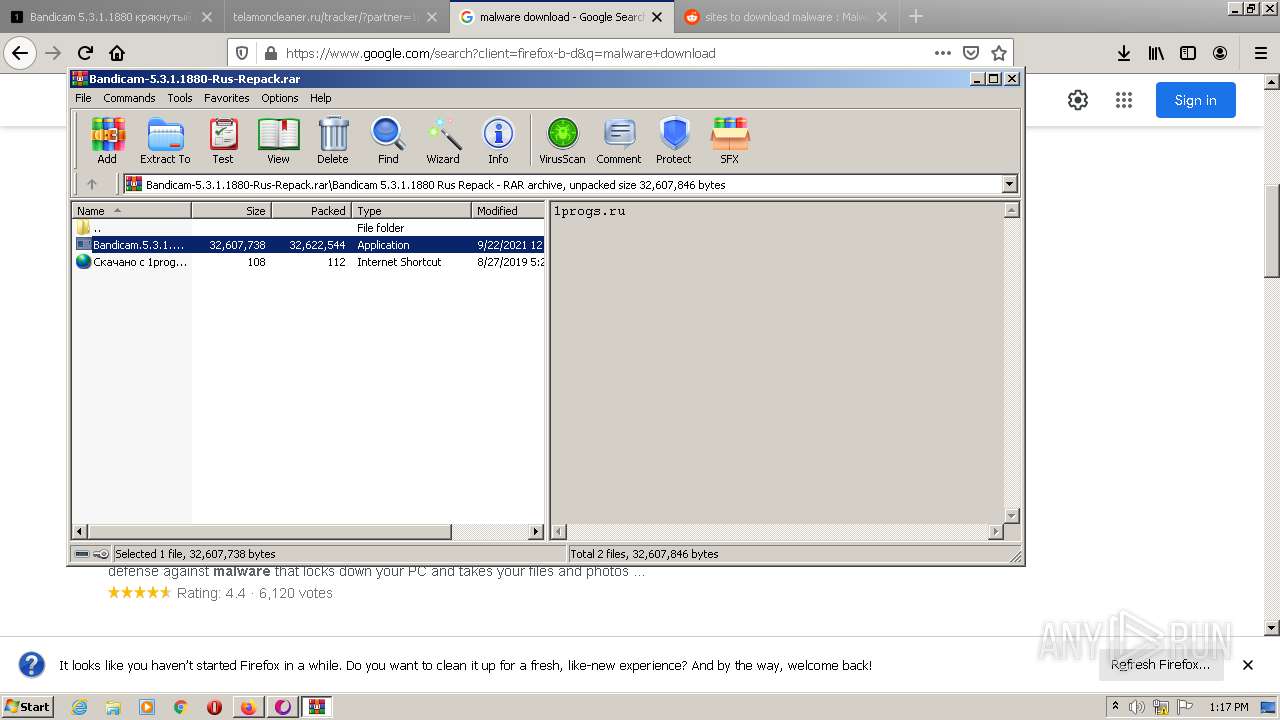Click the Test archive icon

(223, 140)
